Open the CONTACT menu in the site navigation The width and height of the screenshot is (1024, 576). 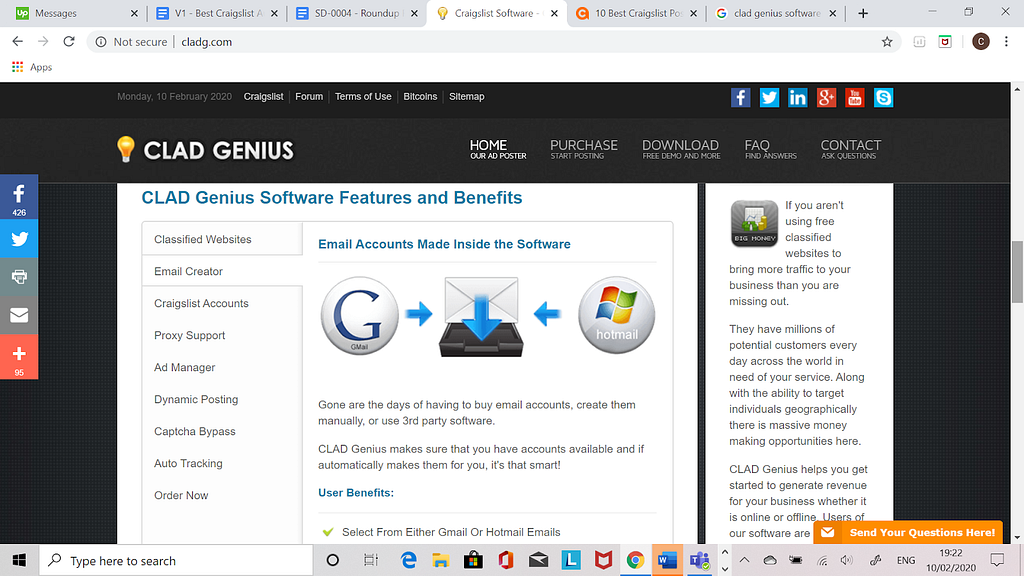tap(850, 149)
